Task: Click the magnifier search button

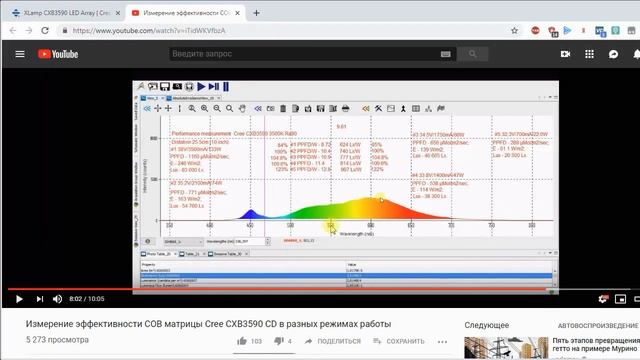Action: tap(472, 54)
